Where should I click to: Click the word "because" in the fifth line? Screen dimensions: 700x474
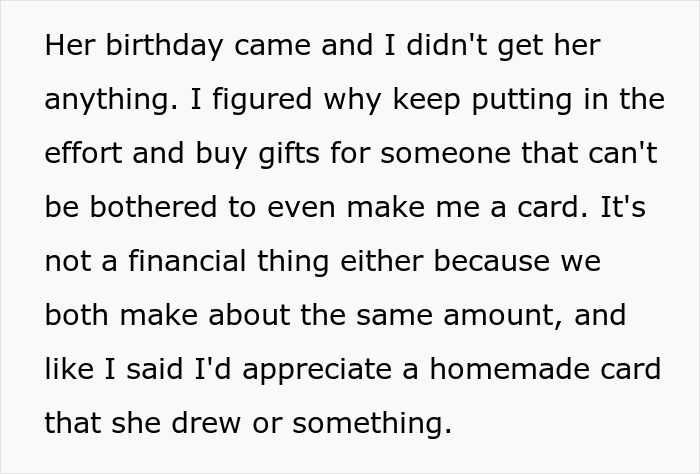tap(517, 260)
